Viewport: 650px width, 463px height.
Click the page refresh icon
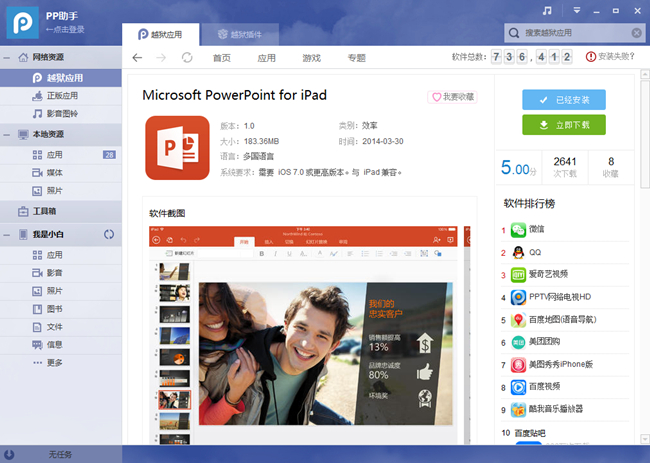coord(187,58)
